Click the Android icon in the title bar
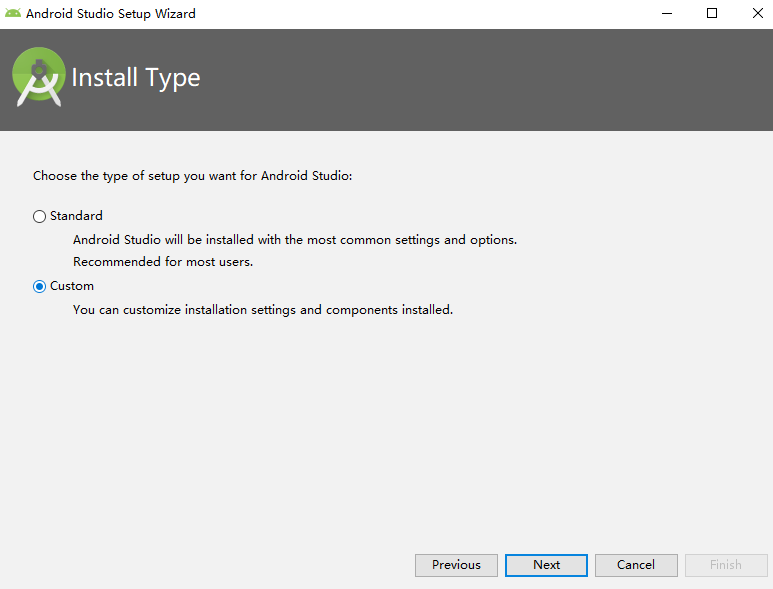The image size is (773, 589). coord(13,14)
